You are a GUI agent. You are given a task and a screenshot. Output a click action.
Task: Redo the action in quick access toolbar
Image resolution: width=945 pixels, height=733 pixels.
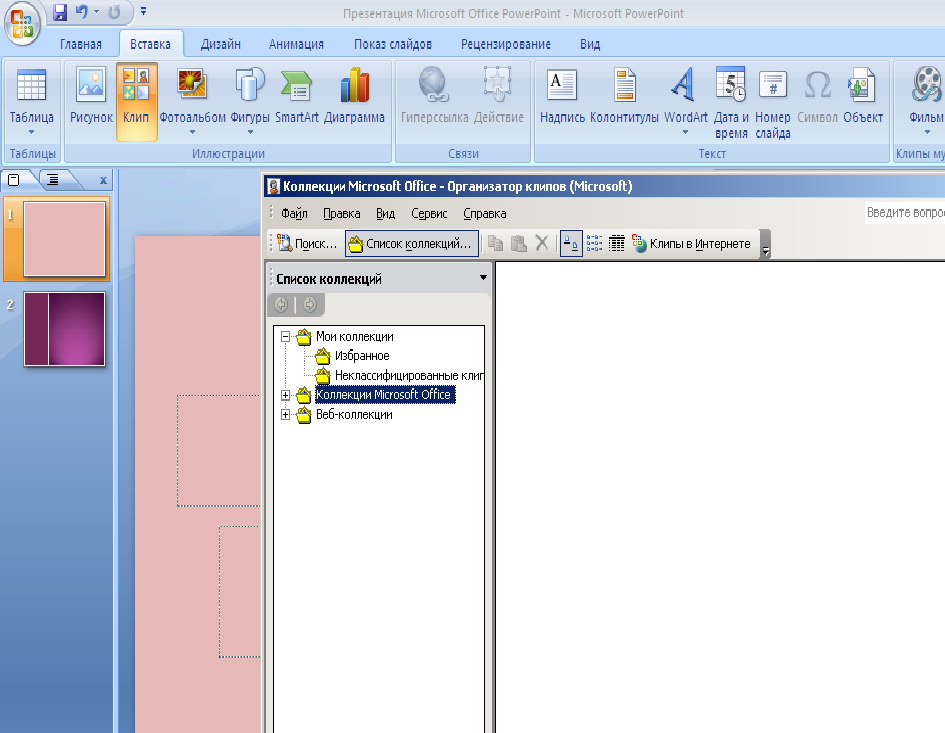coord(115,12)
